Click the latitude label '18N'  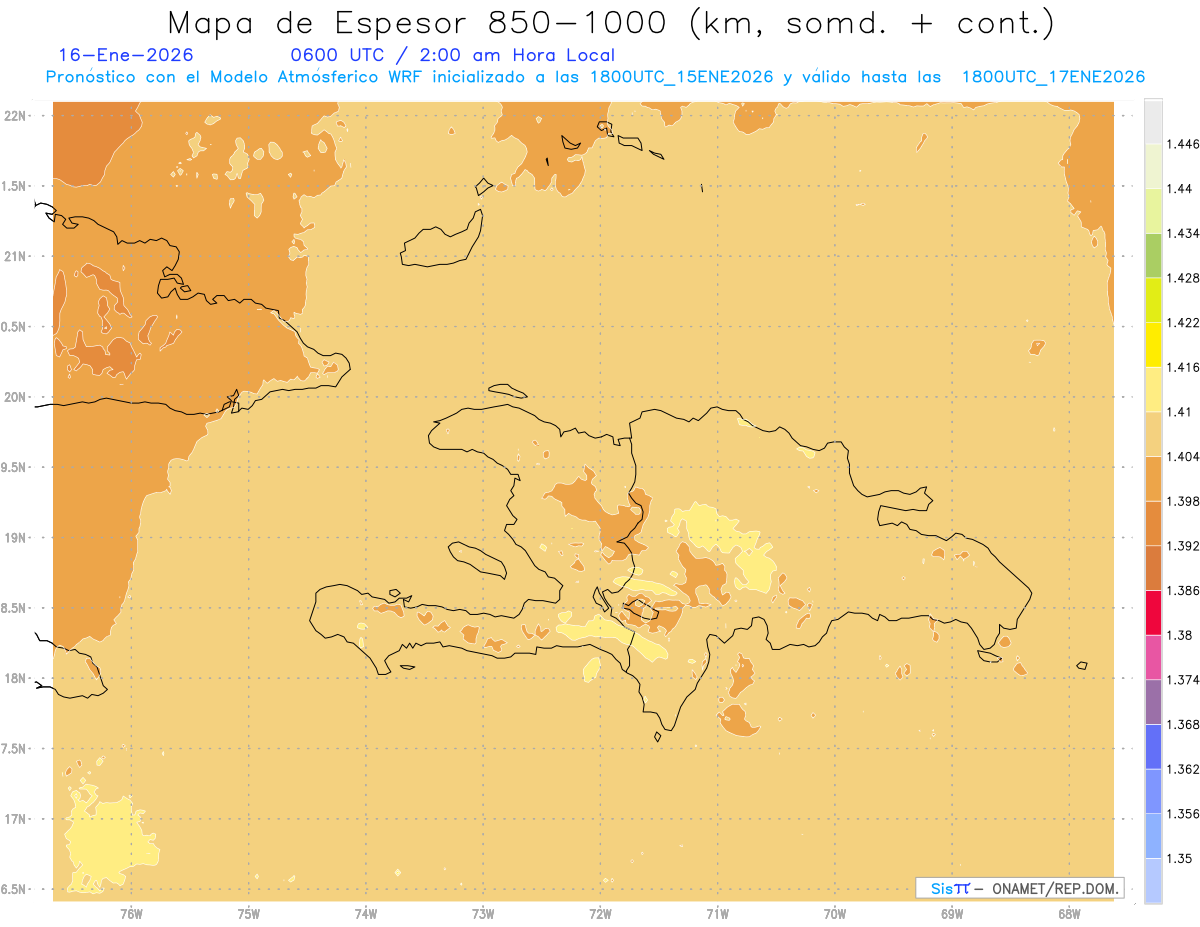coord(15,678)
